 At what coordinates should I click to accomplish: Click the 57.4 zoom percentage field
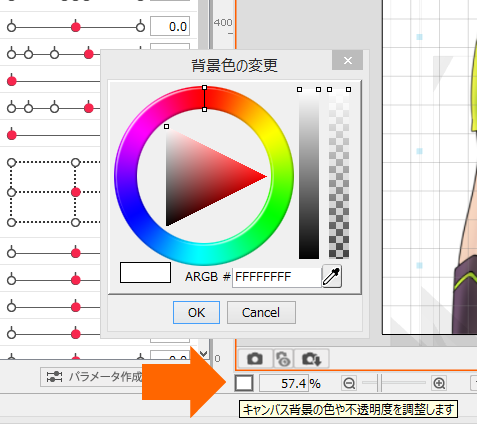[283, 383]
